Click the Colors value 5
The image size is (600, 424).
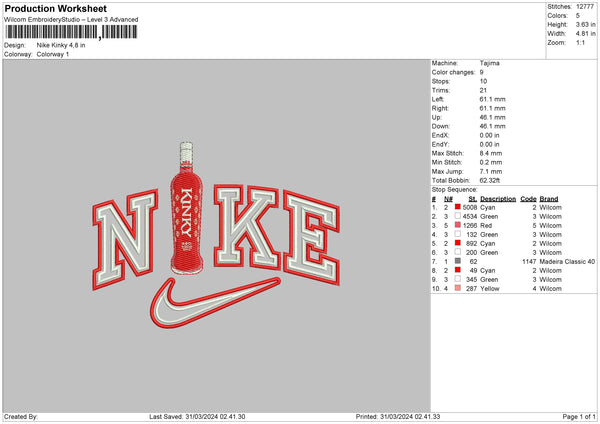(577, 16)
